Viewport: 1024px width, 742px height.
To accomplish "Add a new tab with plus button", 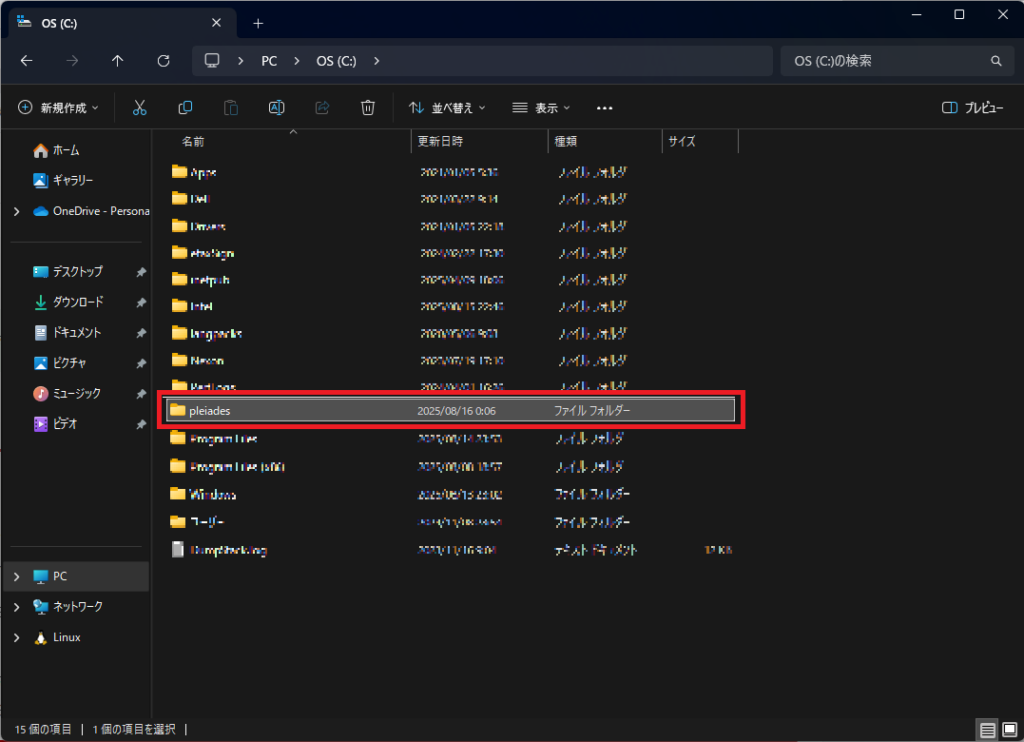I will [x=258, y=22].
